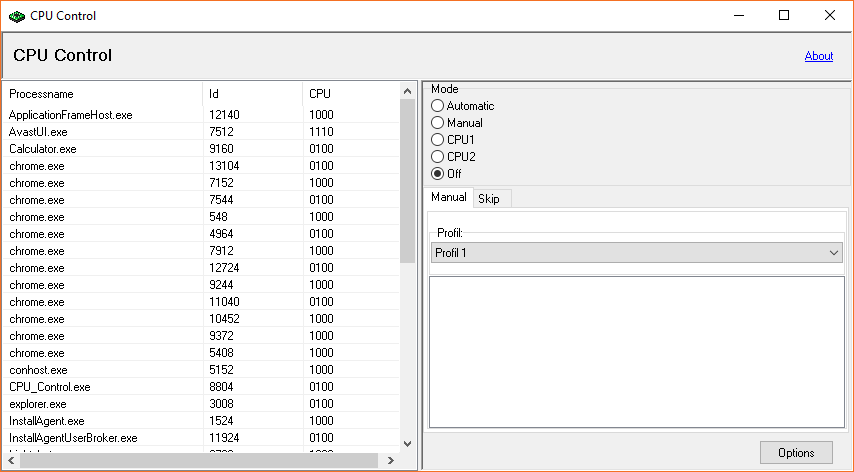Select the Off mode radio button
The height and width of the screenshot is (472, 854).
438,174
